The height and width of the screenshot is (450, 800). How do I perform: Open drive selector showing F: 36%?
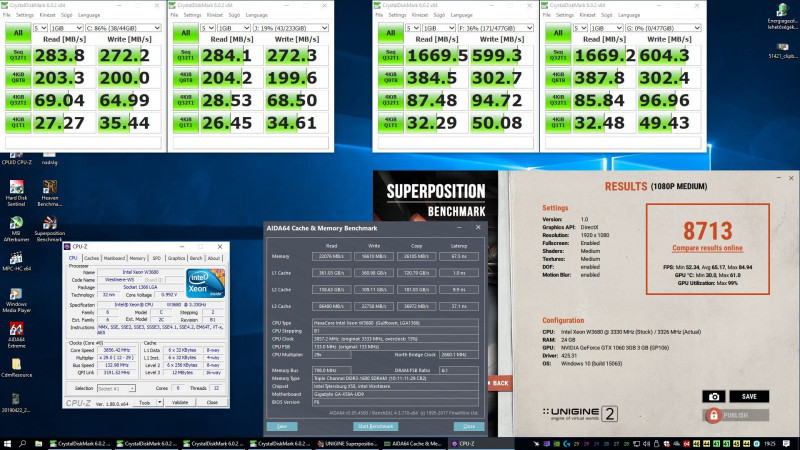tap(496, 28)
